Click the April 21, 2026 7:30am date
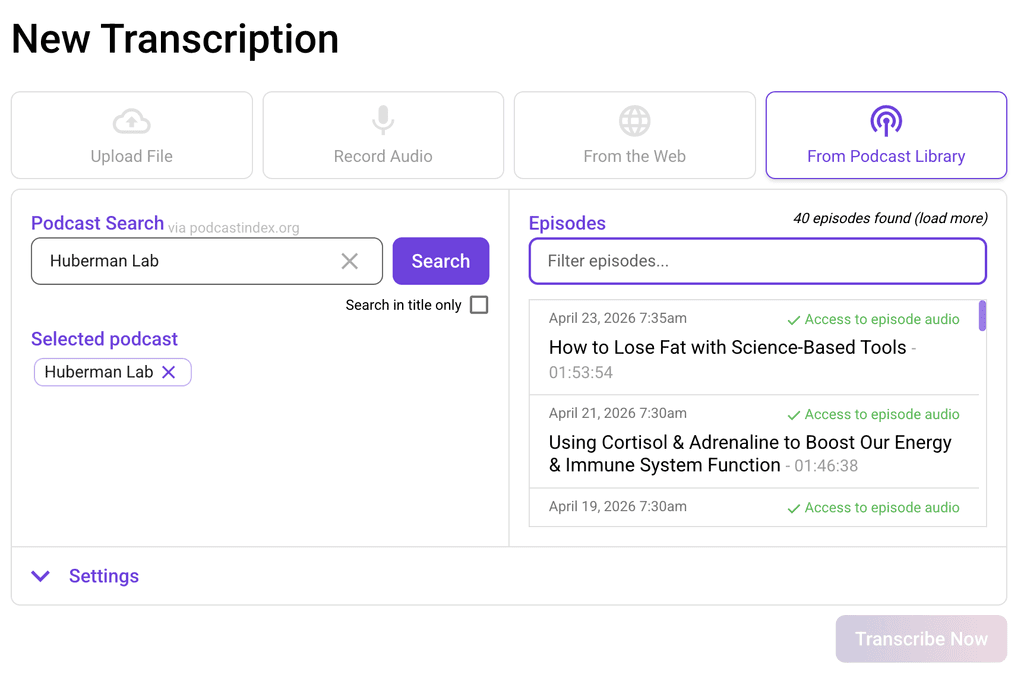The height and width of the screenshot is (679, 1024). tap(618, 413)
